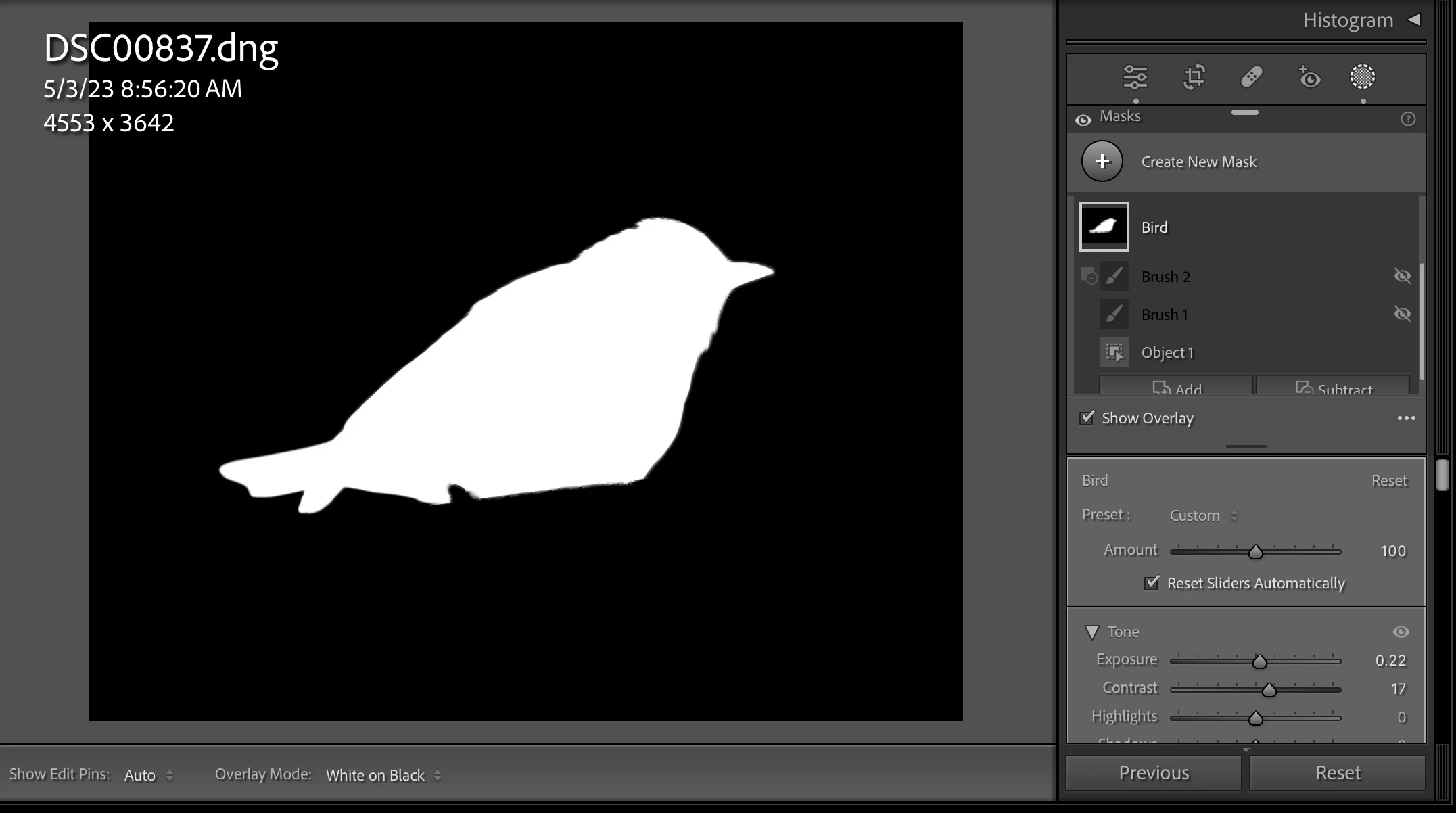Select the Masking tool icon
Viewport: 1456px width, 813px height.
1362,77
